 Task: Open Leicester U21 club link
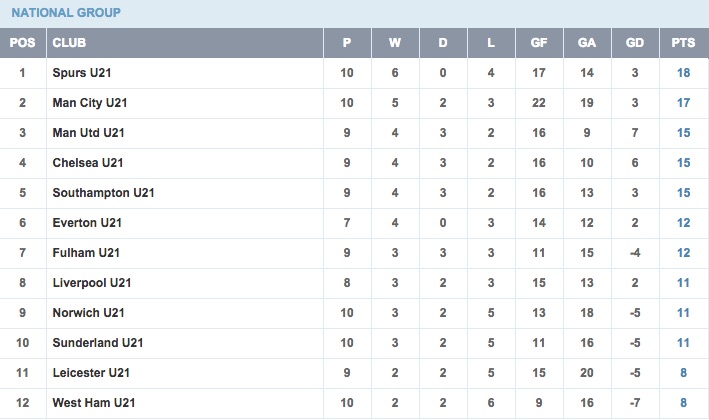pos(91,373)
